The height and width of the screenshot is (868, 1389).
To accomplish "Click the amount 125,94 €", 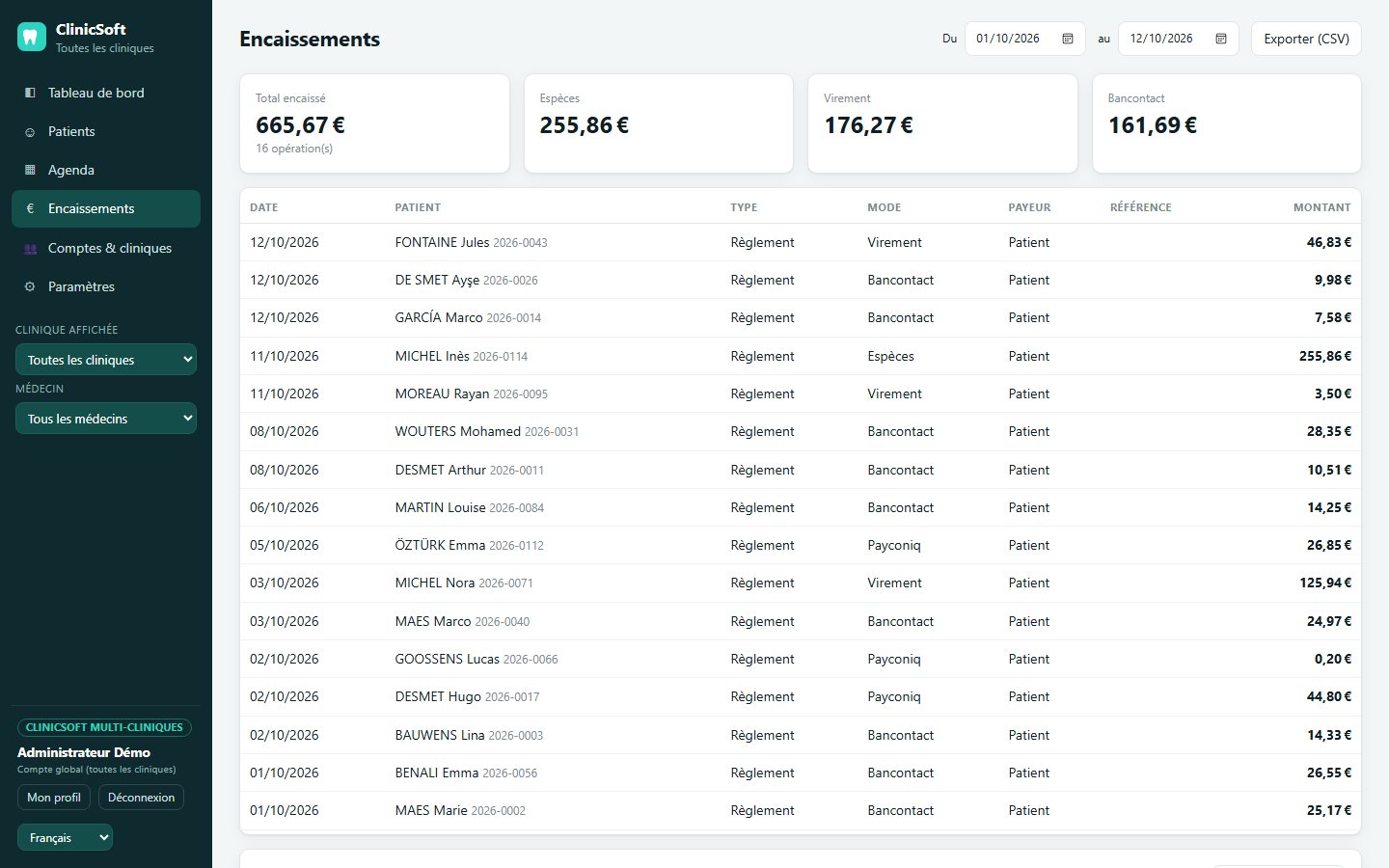I will pyautogui.click(x=1325, y=583).
